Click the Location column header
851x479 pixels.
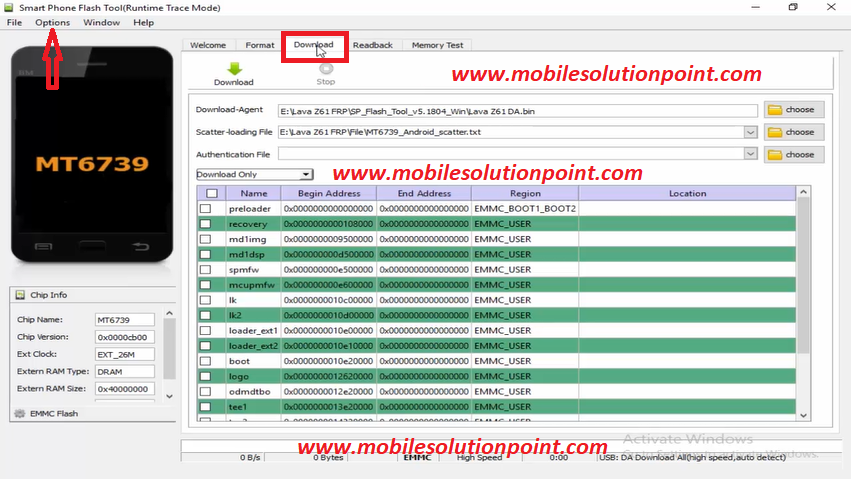coord(688,193)
